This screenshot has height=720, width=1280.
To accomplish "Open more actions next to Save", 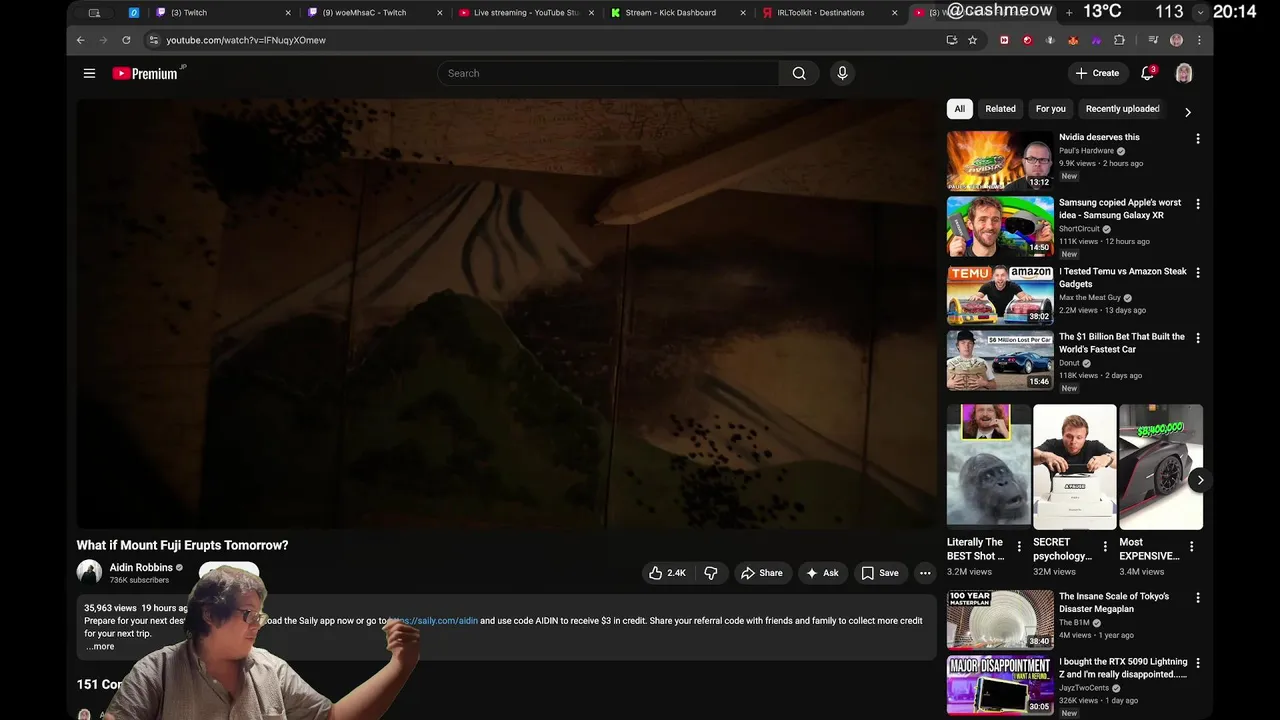I will click(925, 573).
